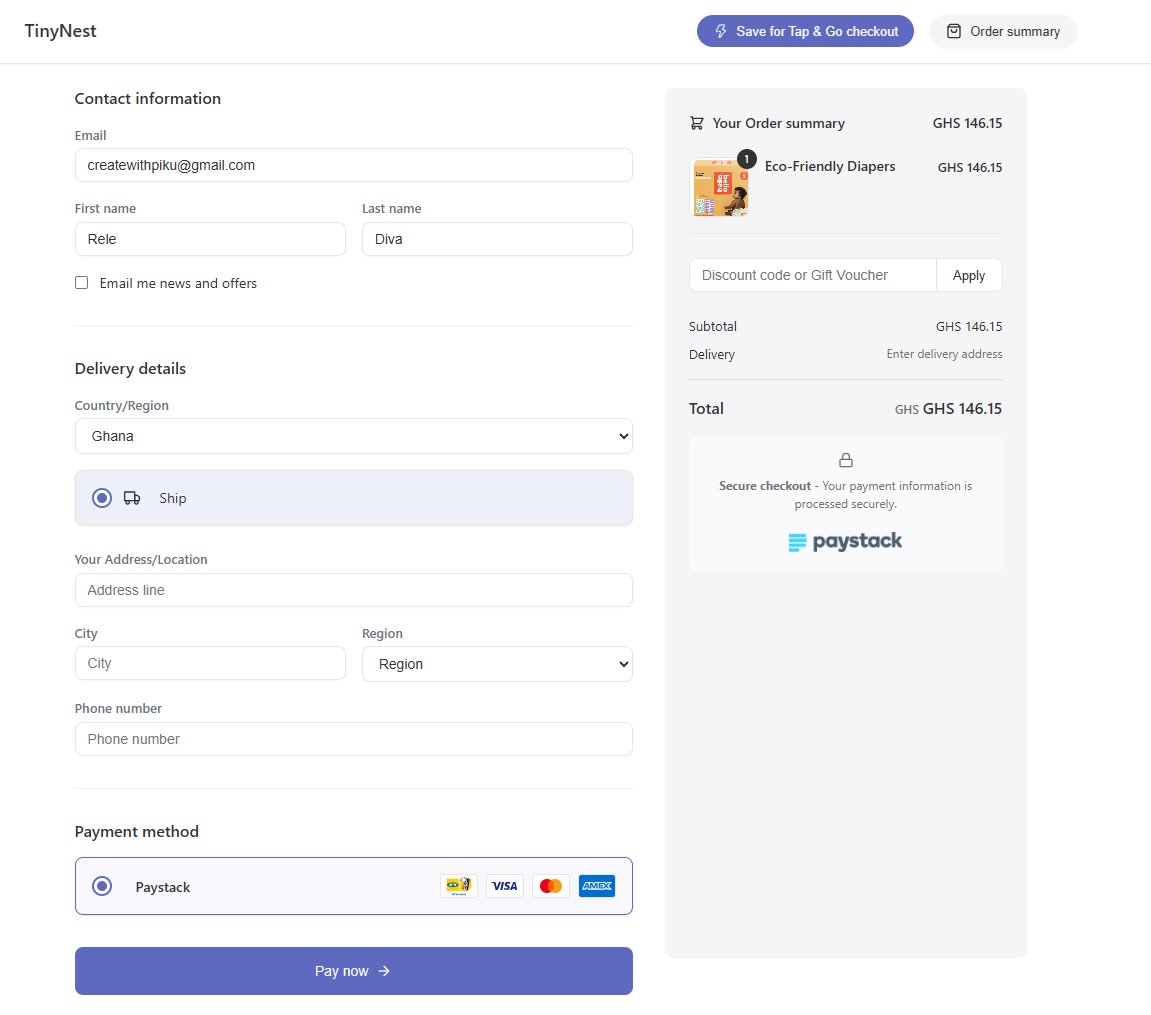The image size is (1151, 1015).
Task: Click the Paystack logo in the secure checkout box
Action: 845,542
